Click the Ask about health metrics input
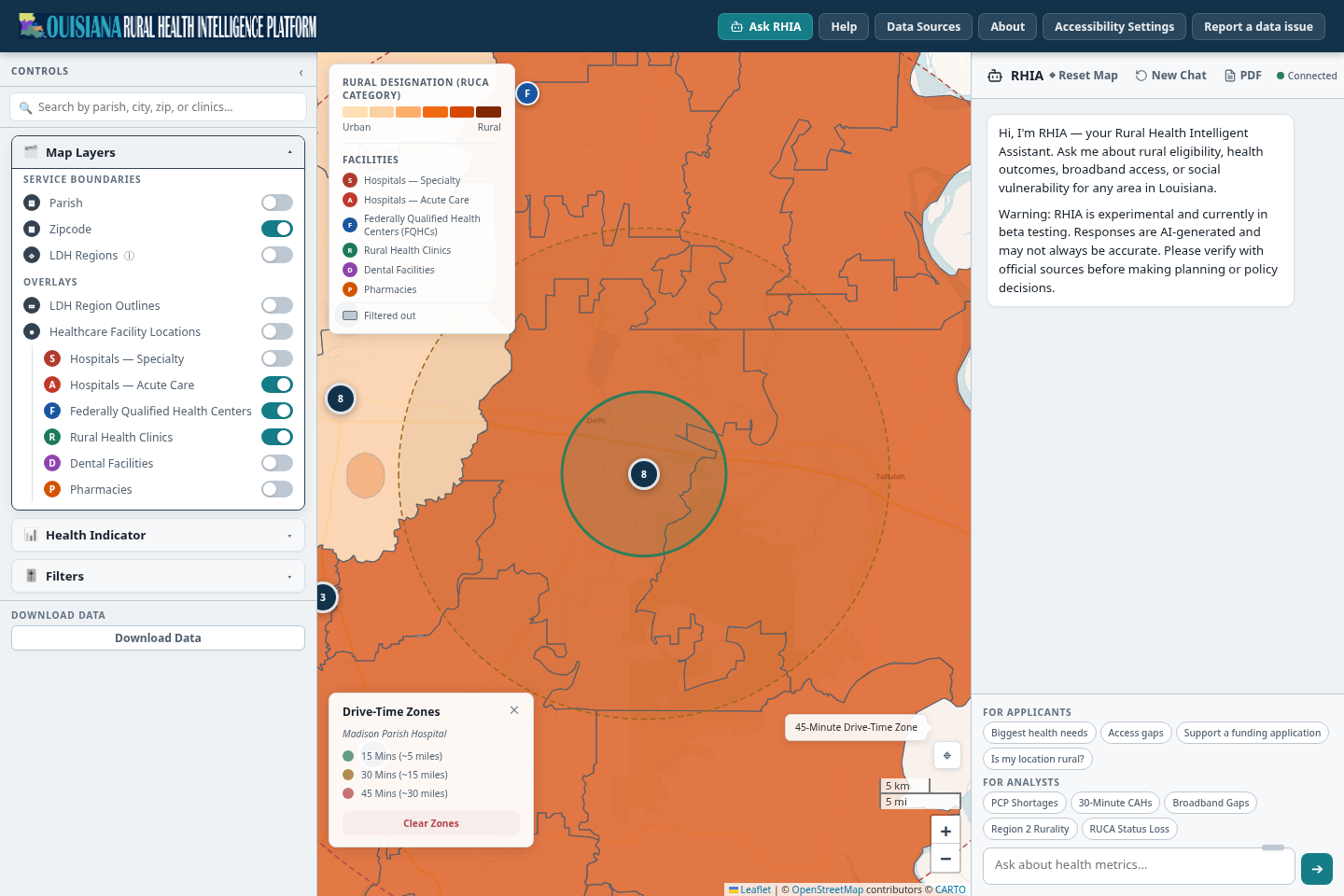This screenshot has width=1344, height=896. (x=1139, y=865)
